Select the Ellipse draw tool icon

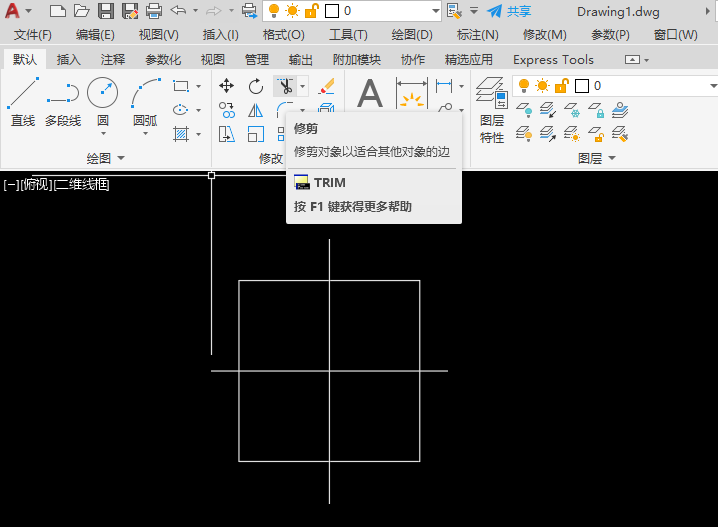[x=181, y=110]
